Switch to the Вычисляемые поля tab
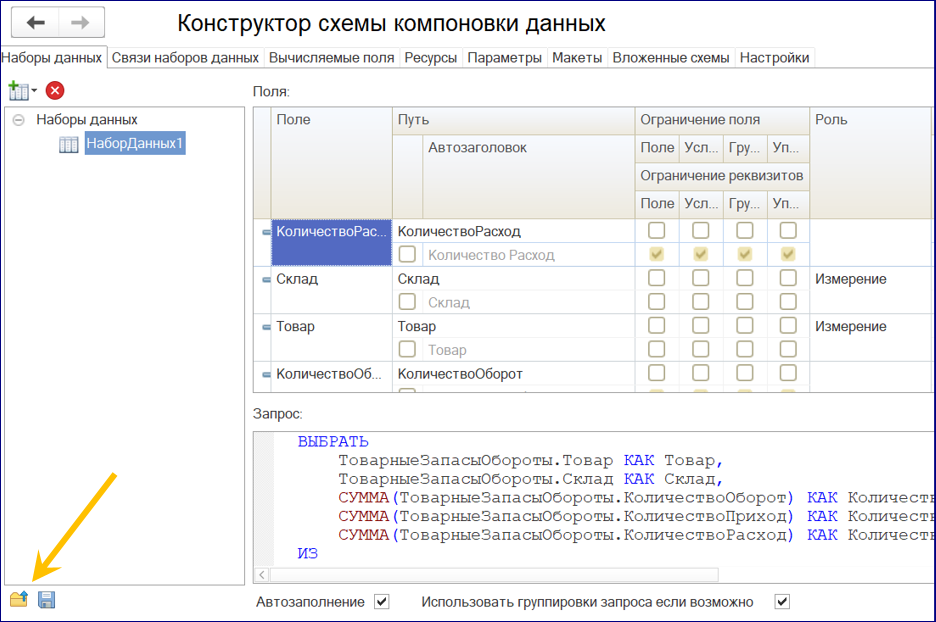 (331, 58)
